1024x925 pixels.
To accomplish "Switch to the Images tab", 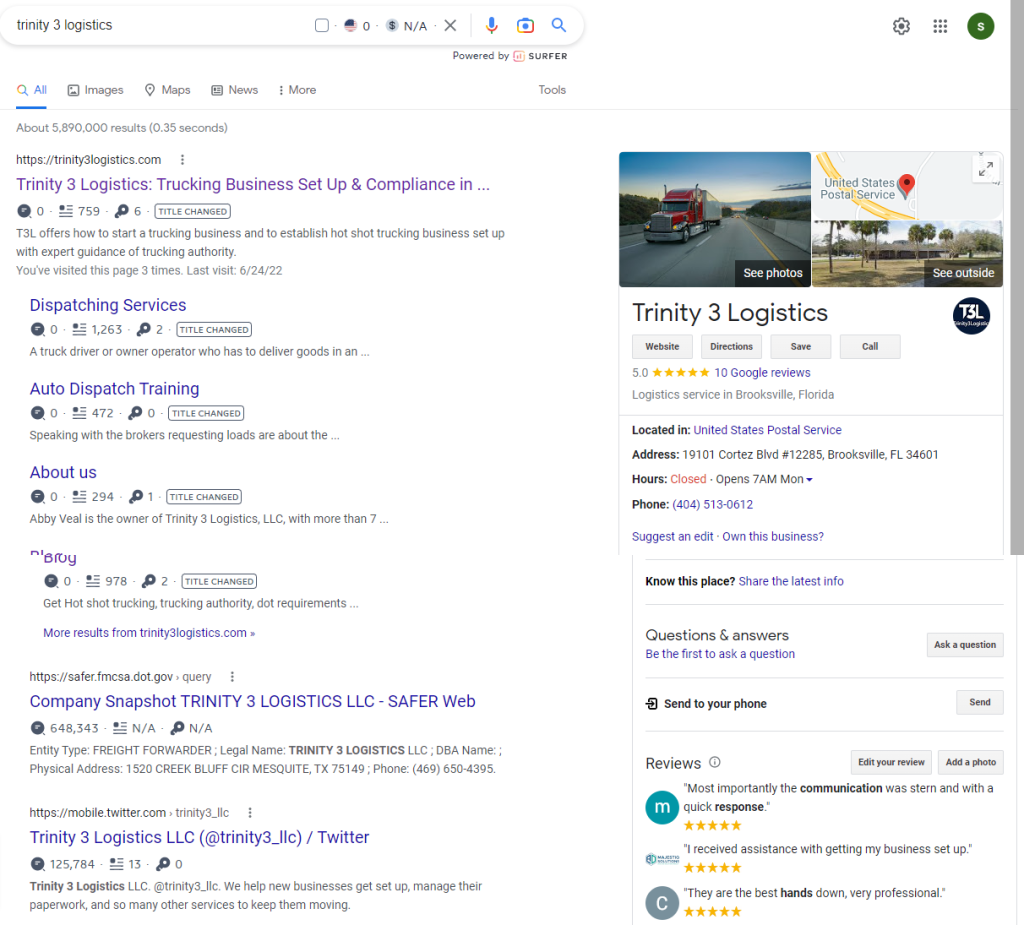I will pos(95,90).
